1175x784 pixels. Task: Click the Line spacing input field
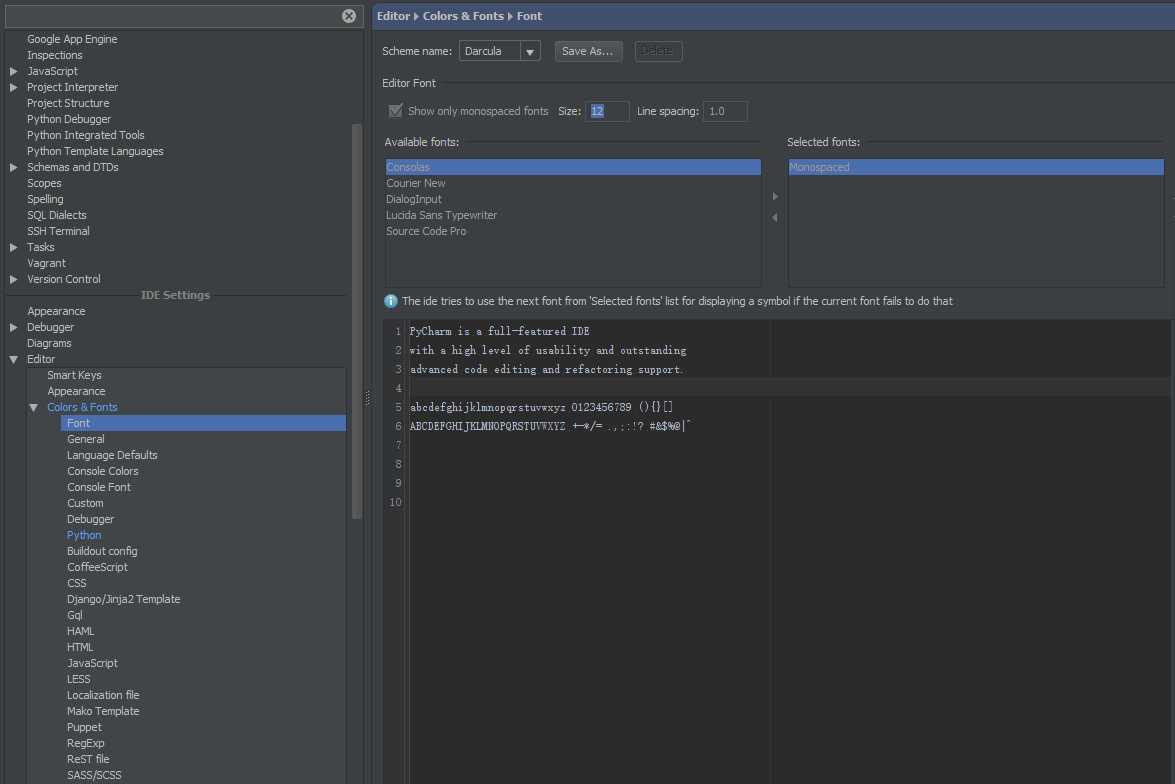click(725, 111)
